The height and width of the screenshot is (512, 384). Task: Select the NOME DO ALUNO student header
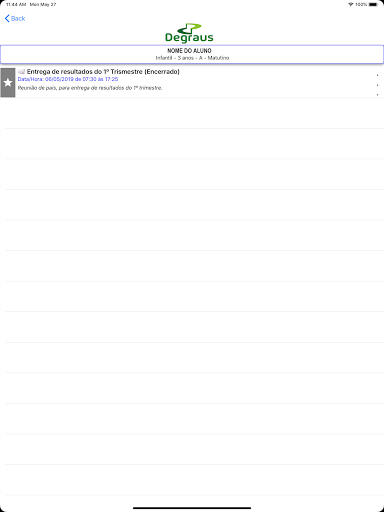coord(192,54)
